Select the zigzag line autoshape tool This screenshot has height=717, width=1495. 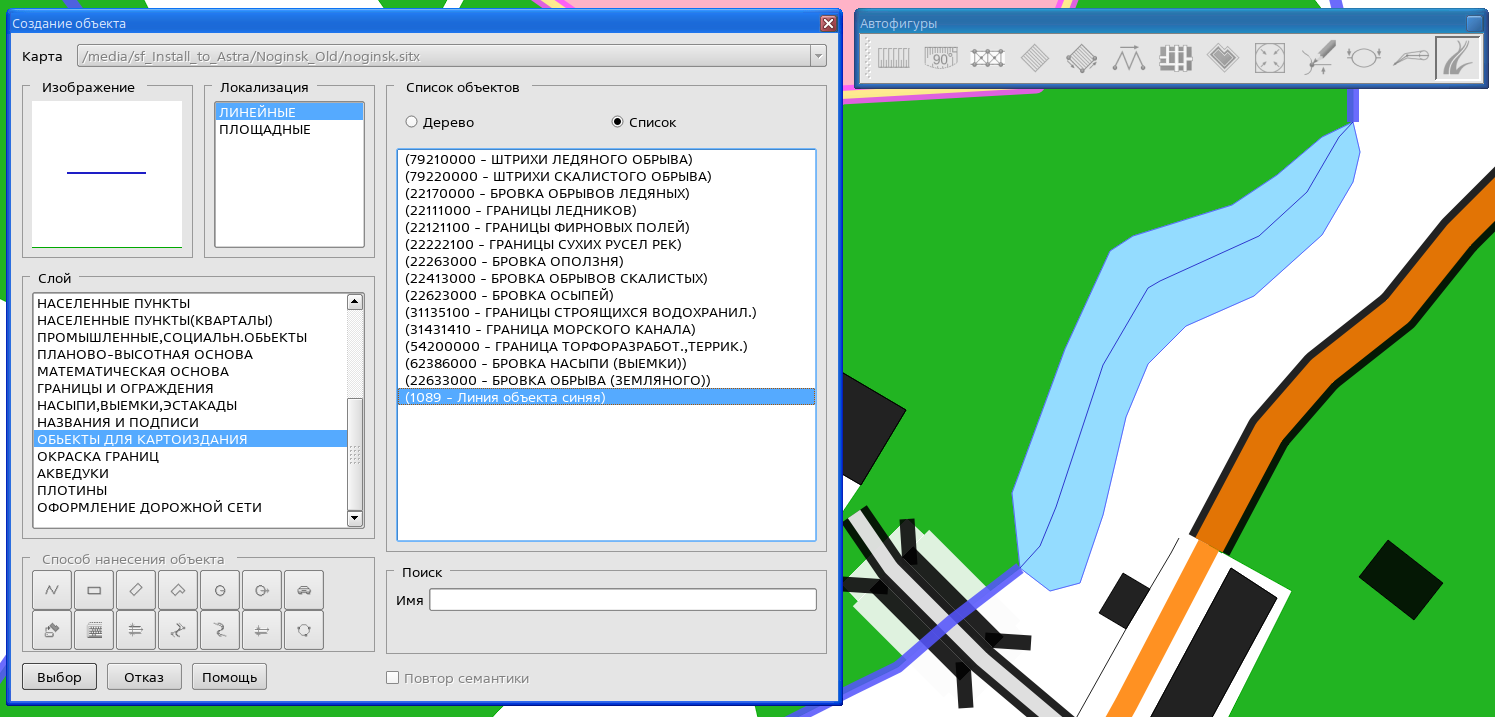tap(1129, 58)
